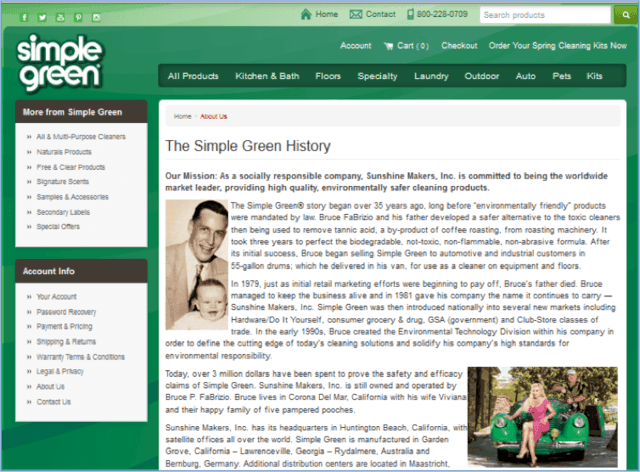Open Your Account sidebar link
Screen dimensions: 640x472
[x=56, y=297]
